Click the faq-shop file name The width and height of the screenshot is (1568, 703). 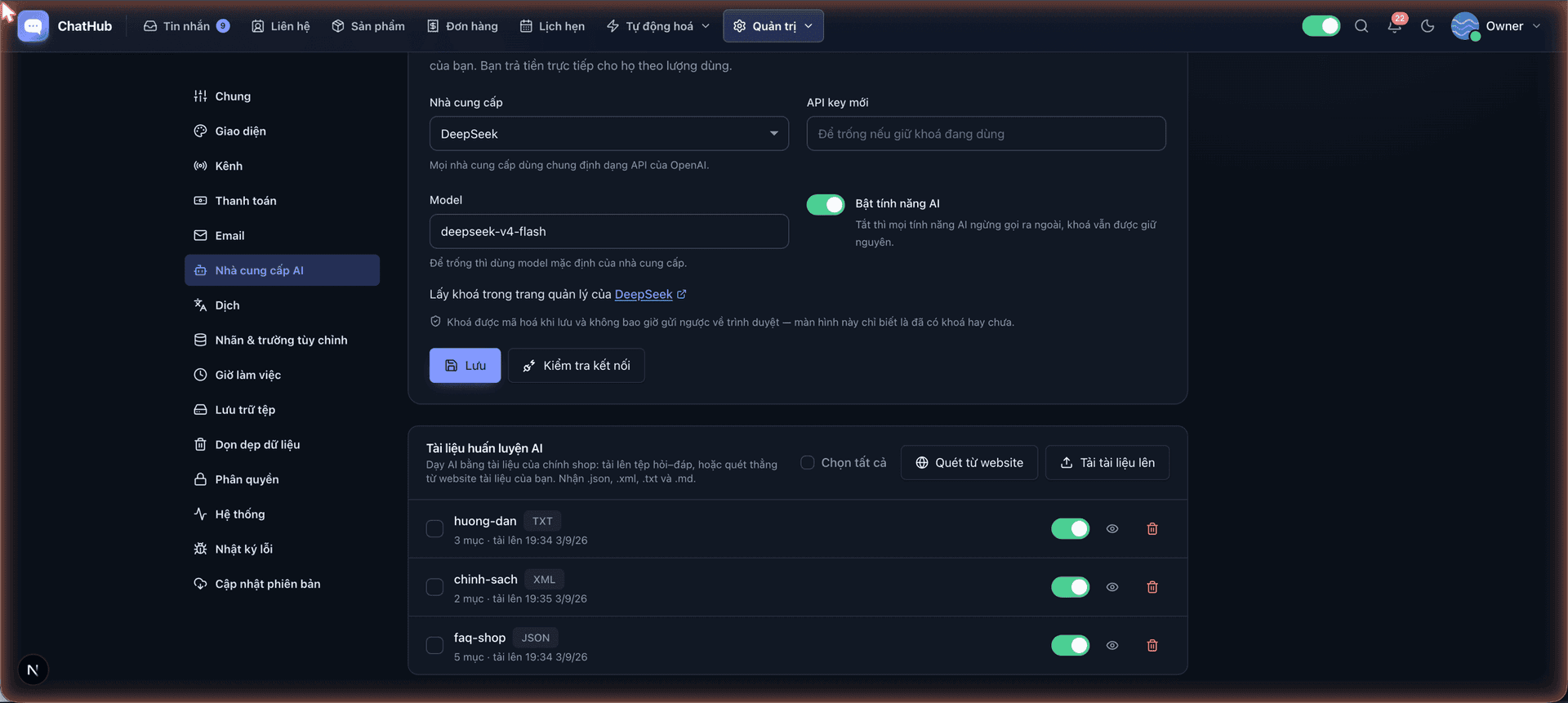click(x=479, y=638)
